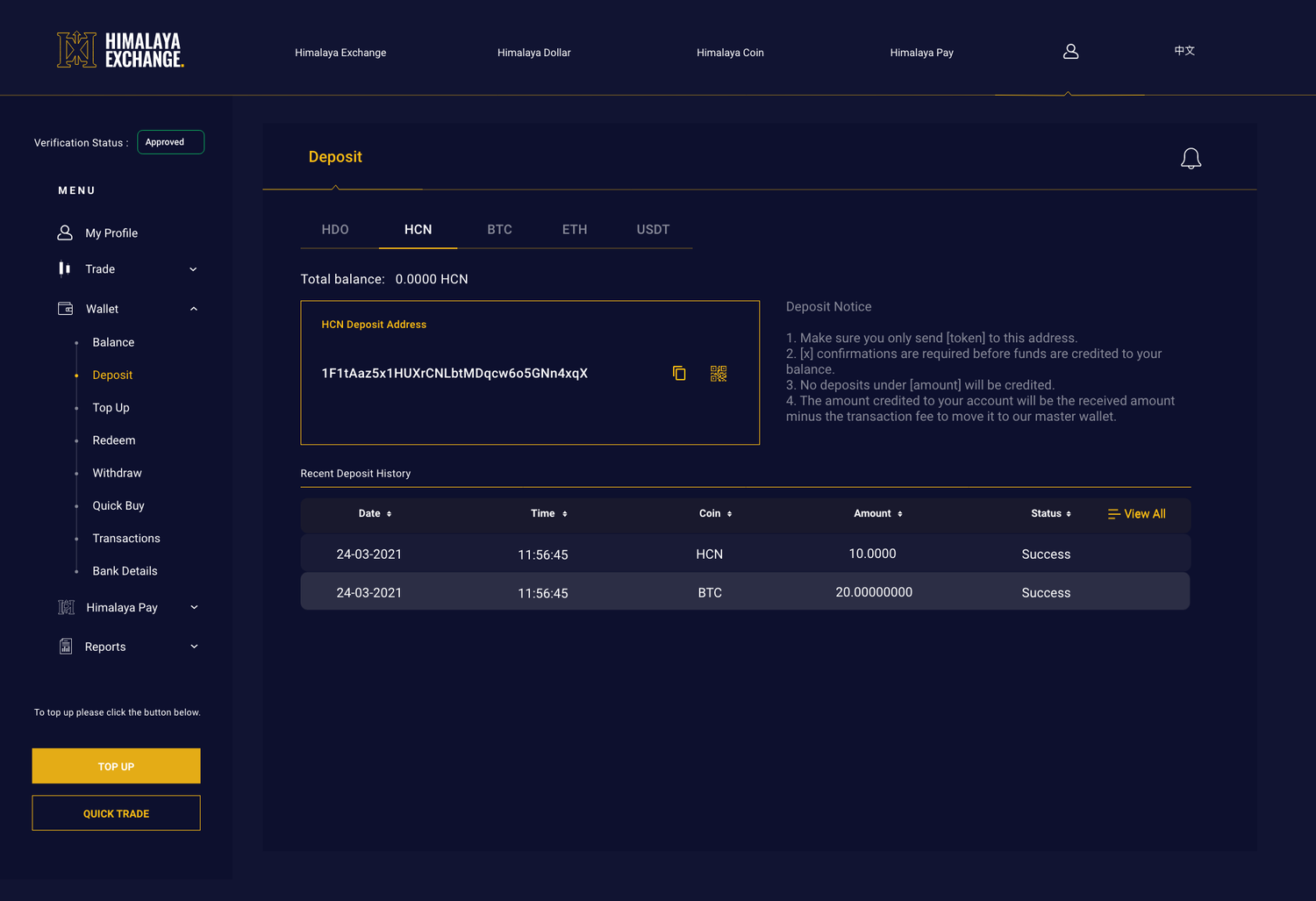
Task: Click the My Profile person icon
Action: pyautogui.click(x=65, y=232)
